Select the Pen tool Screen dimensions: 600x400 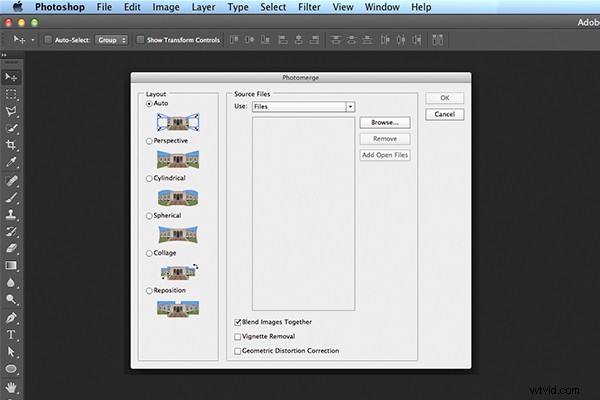pos(11,318)
